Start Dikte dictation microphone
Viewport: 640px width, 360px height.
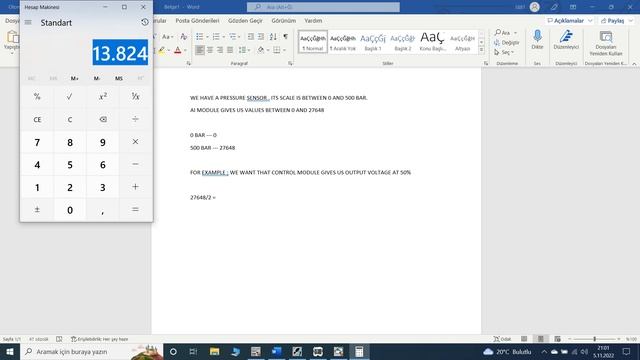(x=537, y=39)
